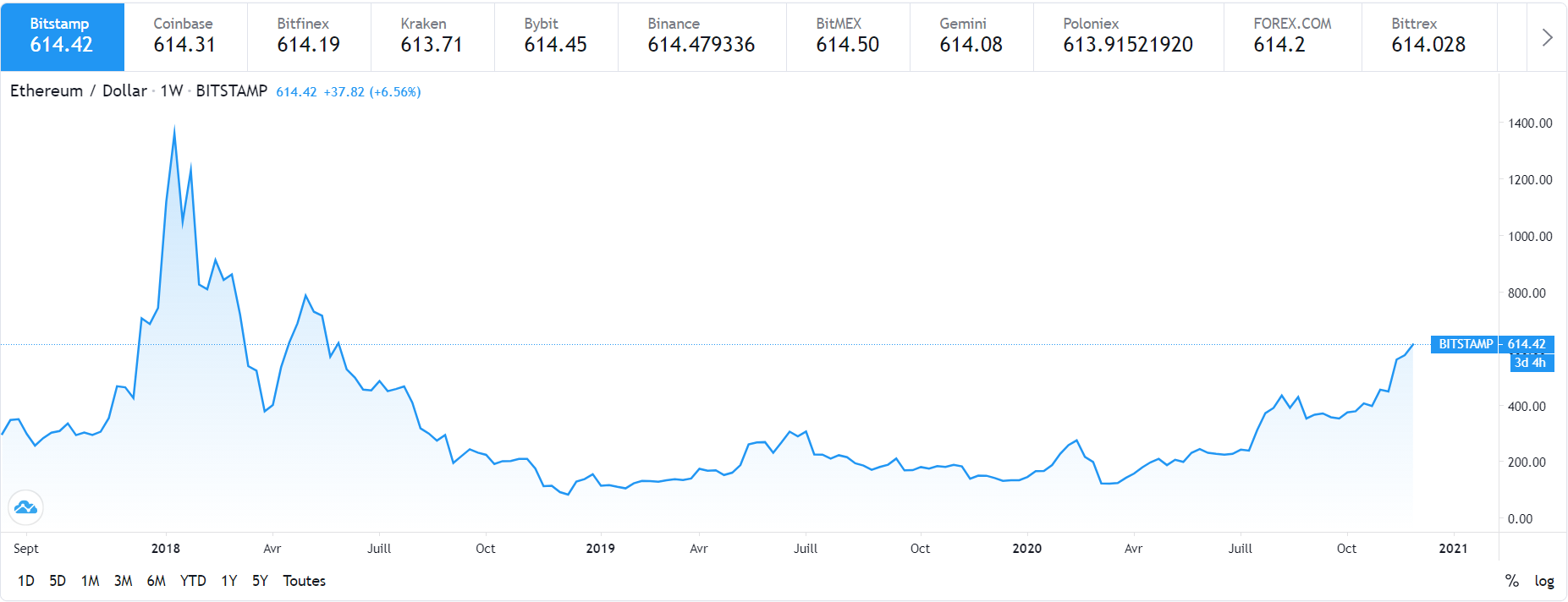This screenshot has width=1568, height=602.
Task: Switch to the Coinbase price tab
Action: tap(186, 36)
